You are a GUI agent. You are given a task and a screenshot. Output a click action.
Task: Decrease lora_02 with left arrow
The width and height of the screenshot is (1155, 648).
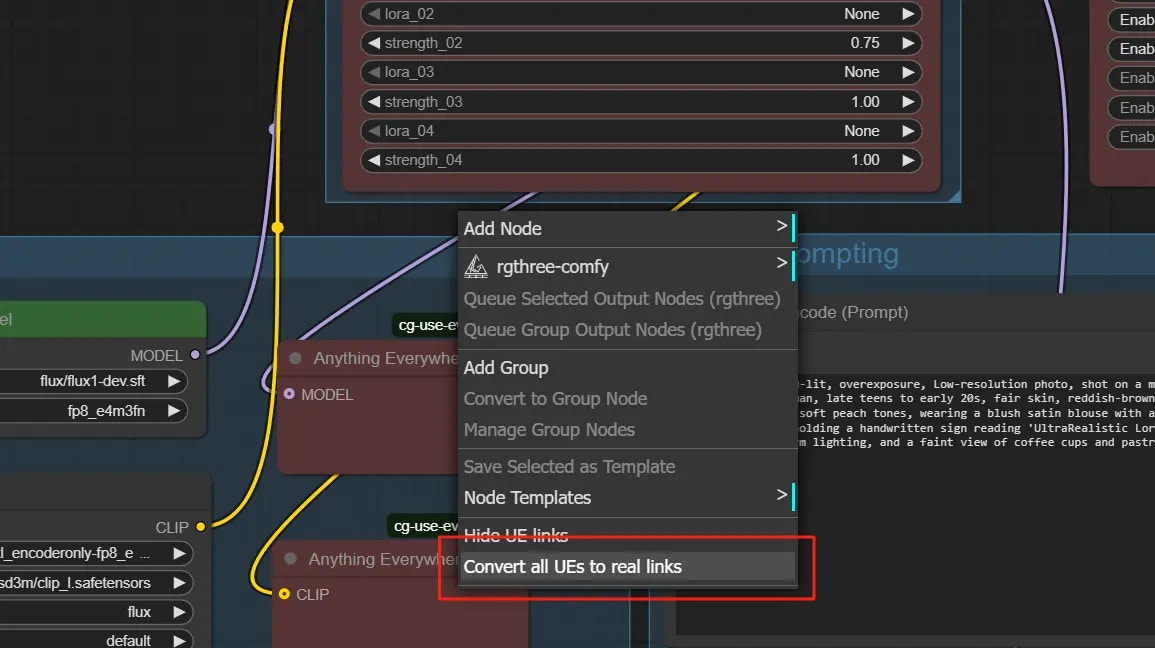click(x=374, y=14)
